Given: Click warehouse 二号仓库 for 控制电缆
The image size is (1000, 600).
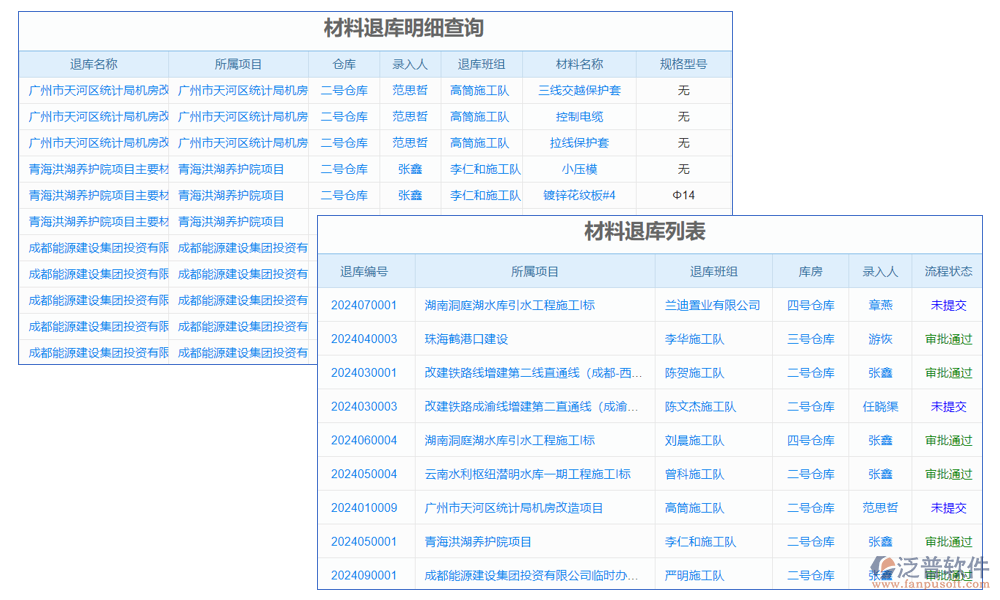Looking at the screenshot, I should pos(343,116).
